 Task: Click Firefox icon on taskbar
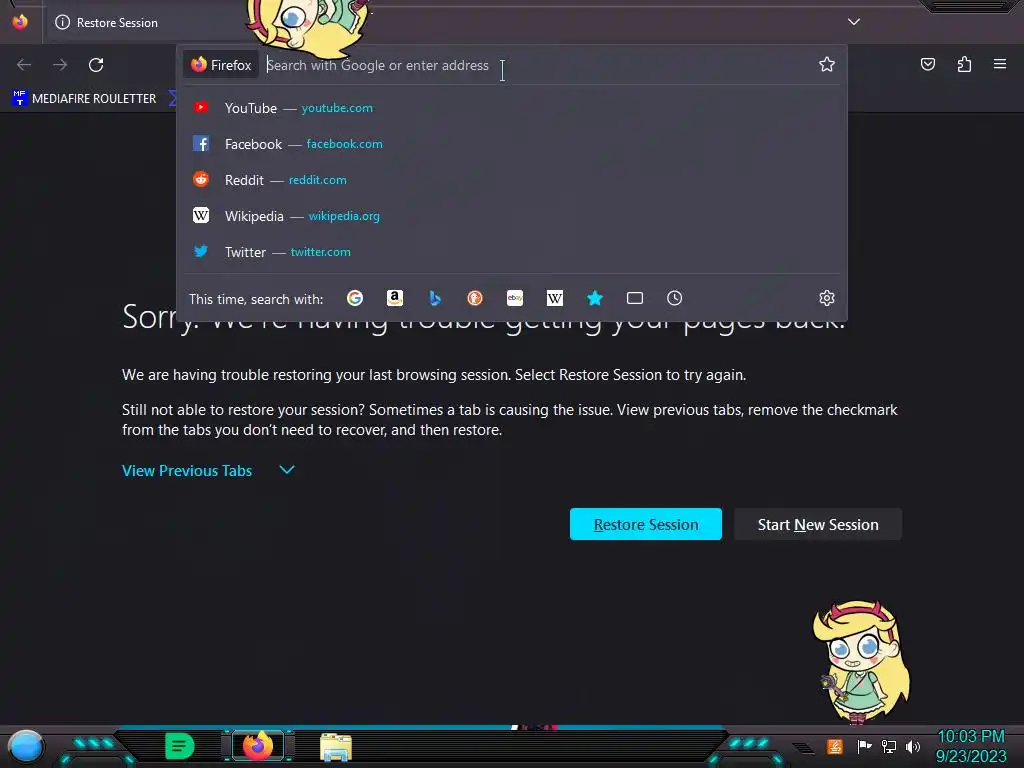pyautogui.click(x=258, y=746)
